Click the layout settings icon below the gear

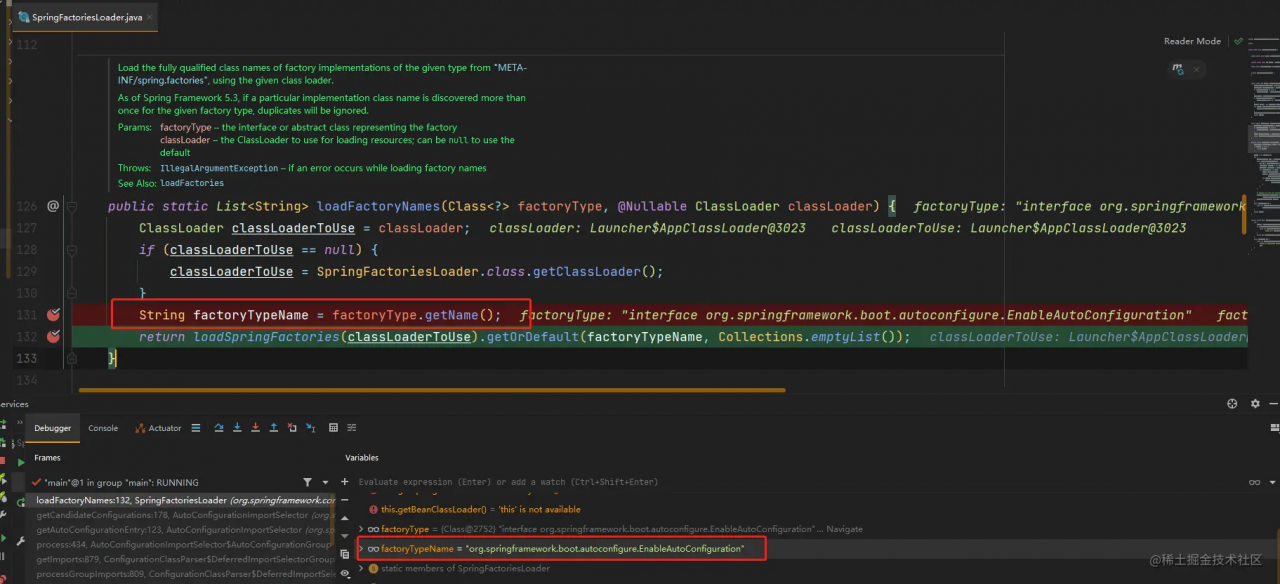point(1274,428)
